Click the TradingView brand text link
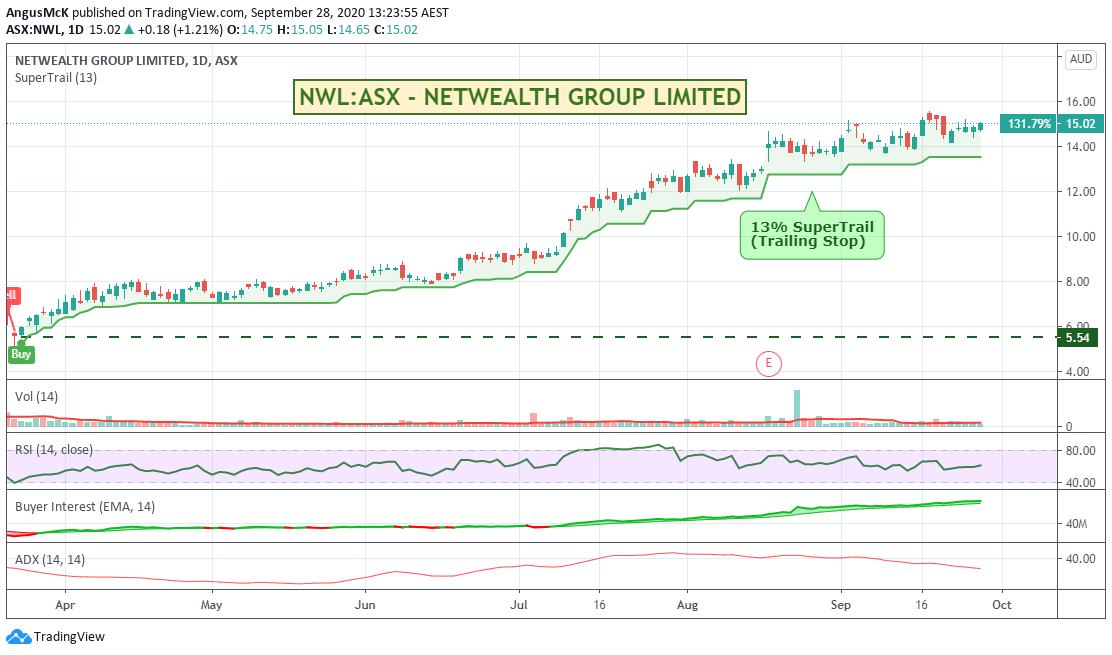The height and width of the screenshot is (655, 1112). [70, 637]
